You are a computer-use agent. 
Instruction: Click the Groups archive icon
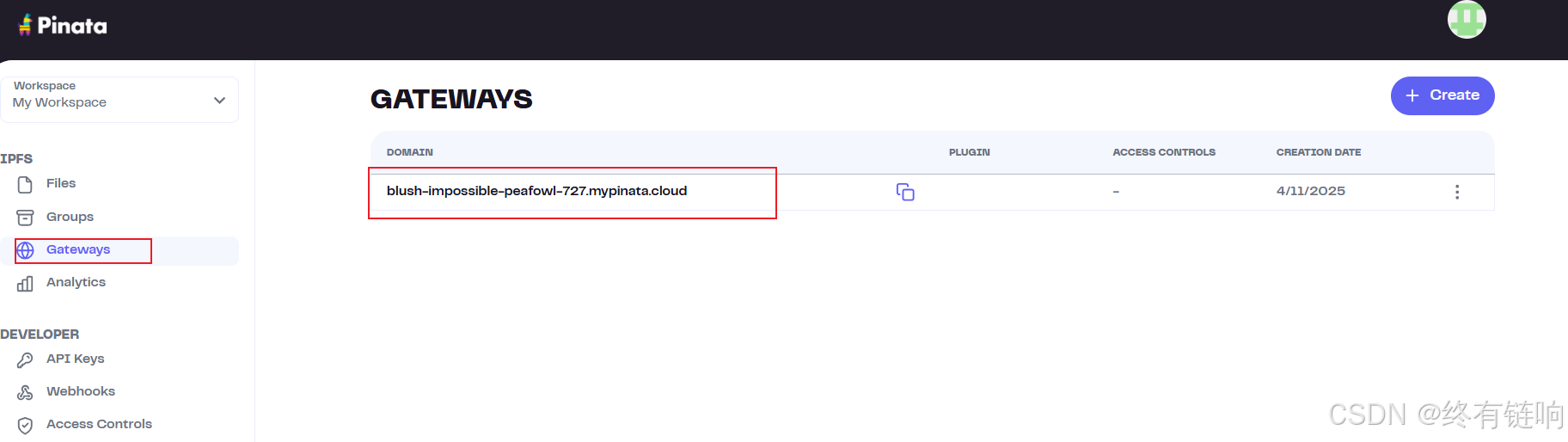tap(25, 217)
